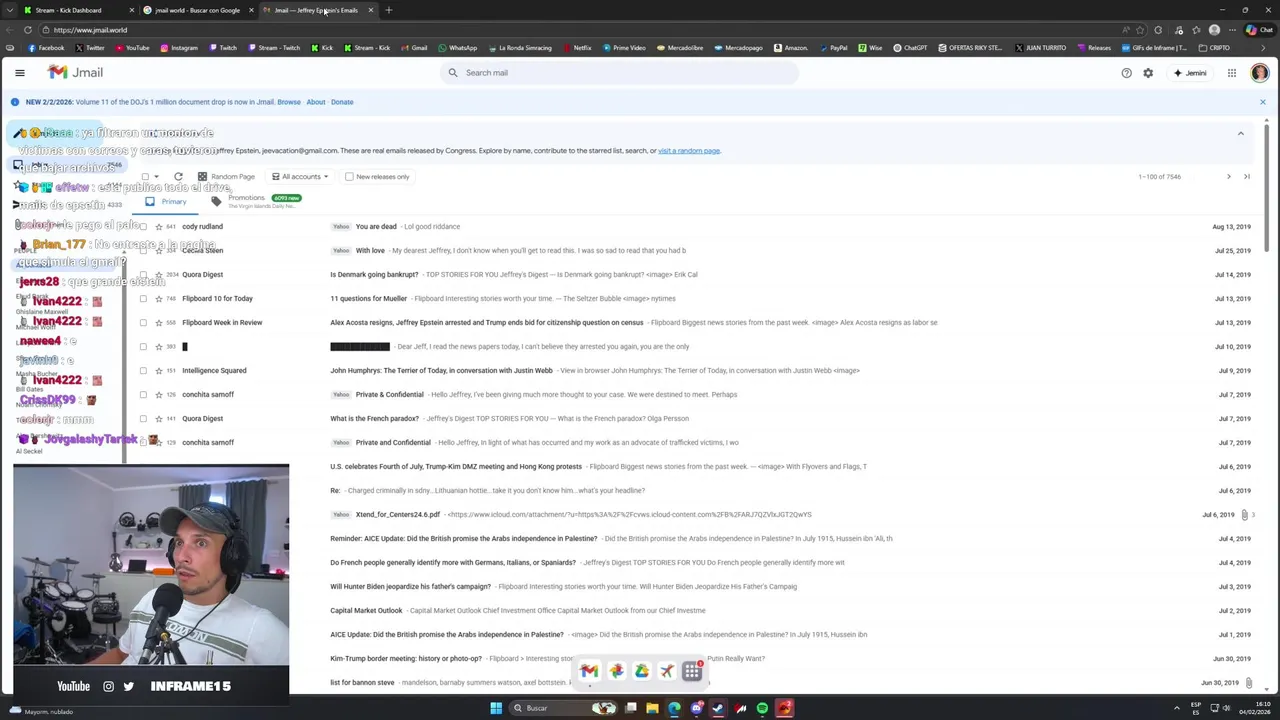Open the ChatGPT bookmark

pyautogui.click(x=910, y=48)
